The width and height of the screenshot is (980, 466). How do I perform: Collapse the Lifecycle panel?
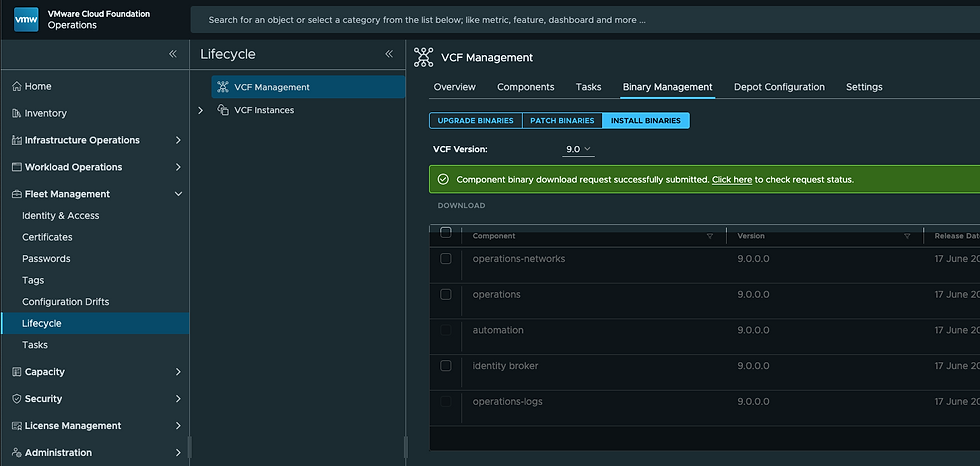click(x=389, y=54)
